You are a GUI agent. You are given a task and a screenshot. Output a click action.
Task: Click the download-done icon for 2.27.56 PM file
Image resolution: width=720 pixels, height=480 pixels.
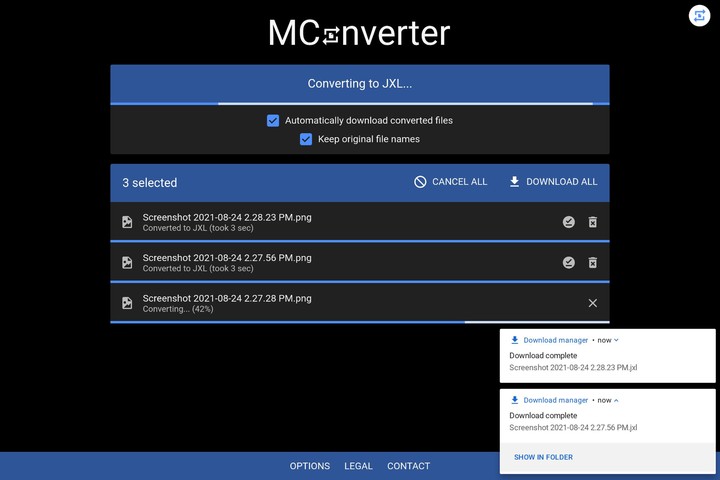pyautogui.click(x=569, y=262)
